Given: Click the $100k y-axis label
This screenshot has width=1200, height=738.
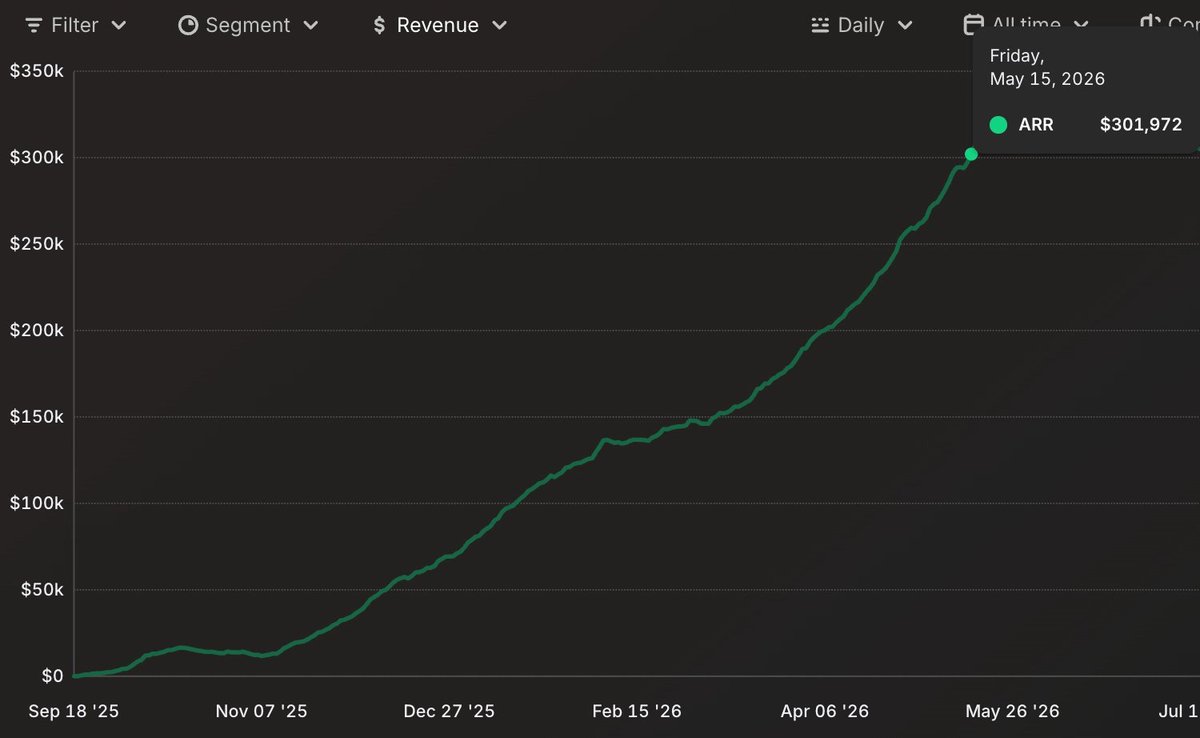Looking at the screenshot, I should [x=37, y=503].
